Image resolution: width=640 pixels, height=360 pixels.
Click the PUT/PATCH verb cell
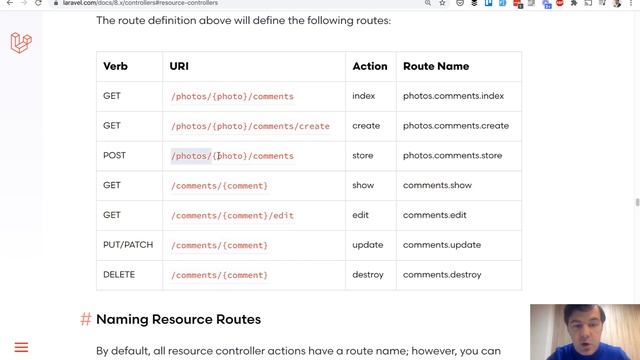128,245
